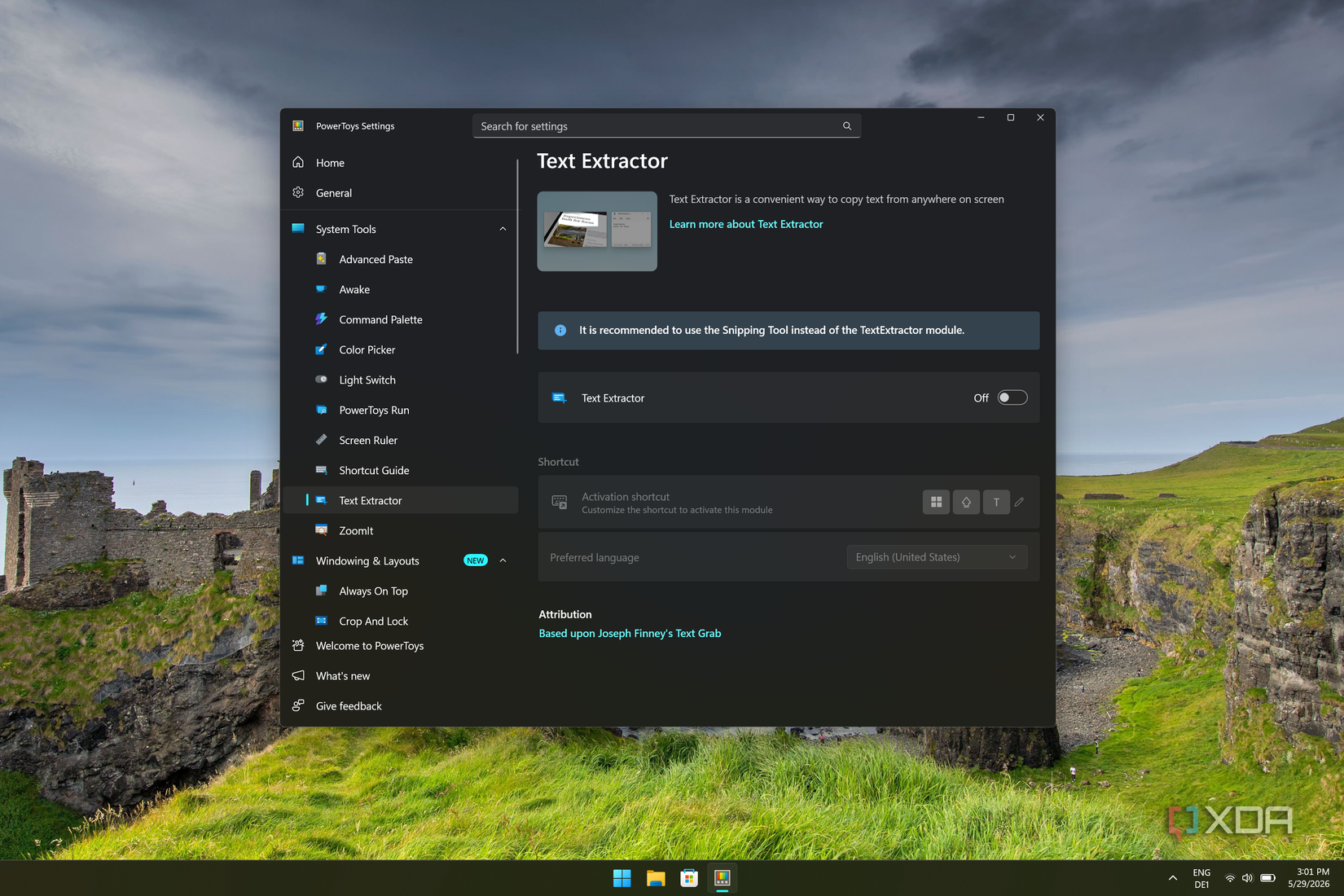Click the Shortcut Guide icon
Screen dimensions: 1344x896
click(x=322, y=470)
